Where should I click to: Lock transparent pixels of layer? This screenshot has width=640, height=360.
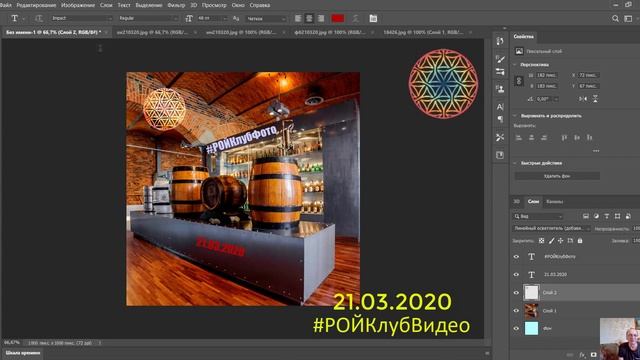pos(541,241)
